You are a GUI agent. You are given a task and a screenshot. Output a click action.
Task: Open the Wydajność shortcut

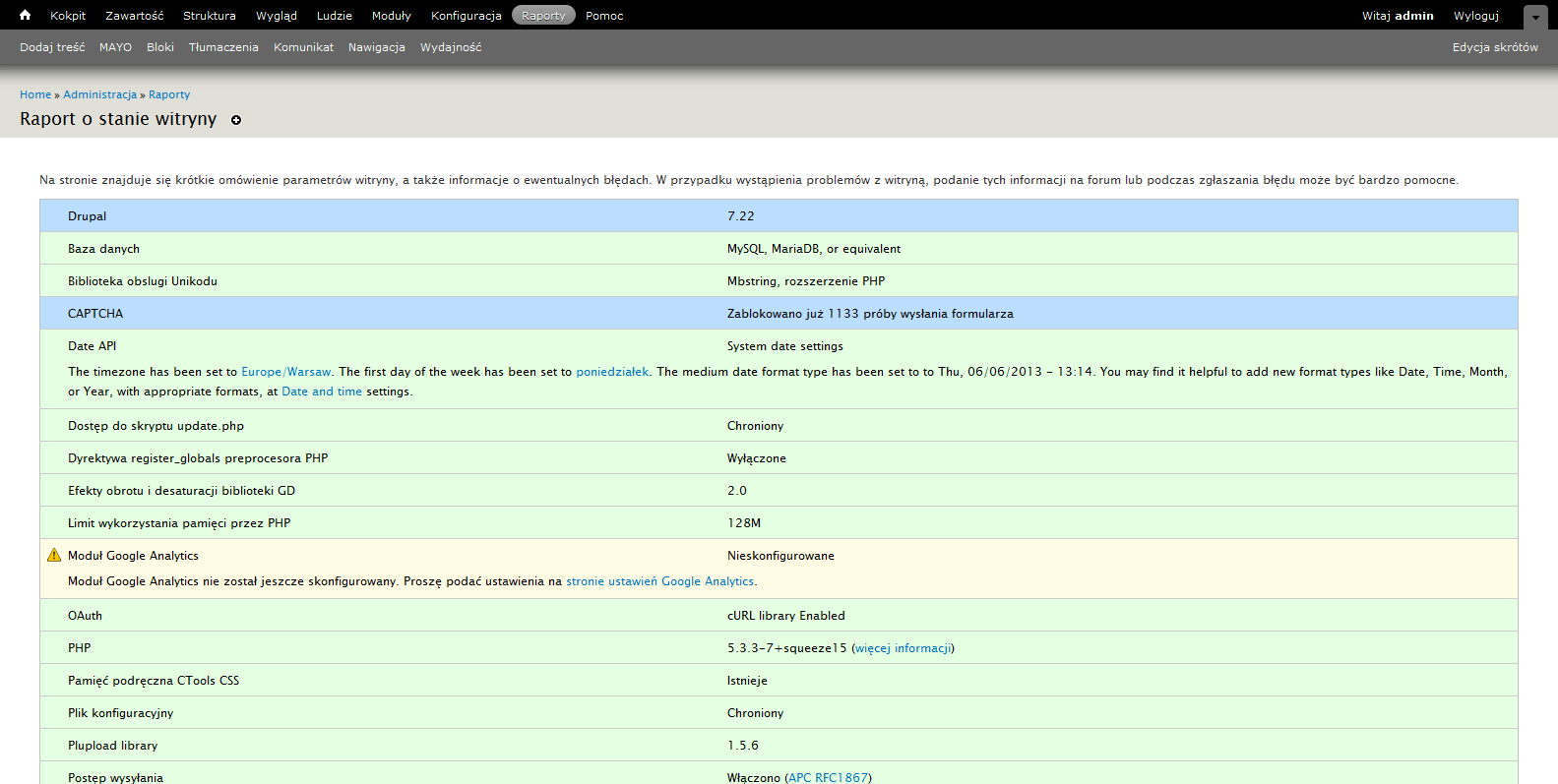(x=451, y=47)
